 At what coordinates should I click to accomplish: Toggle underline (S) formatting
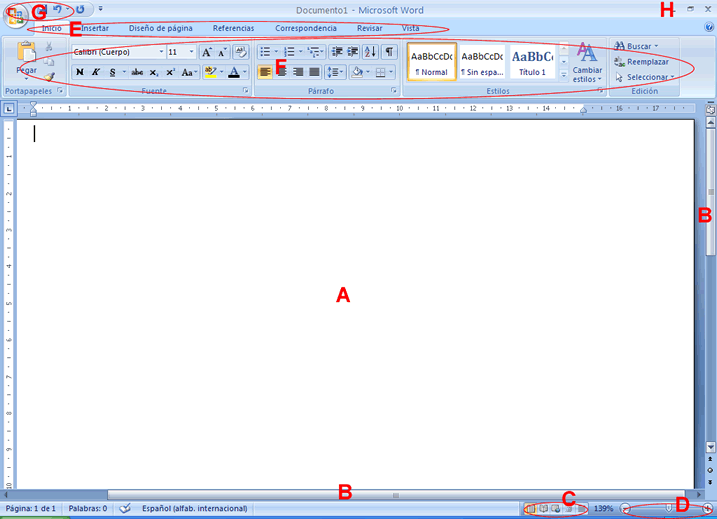pos(112,72)
